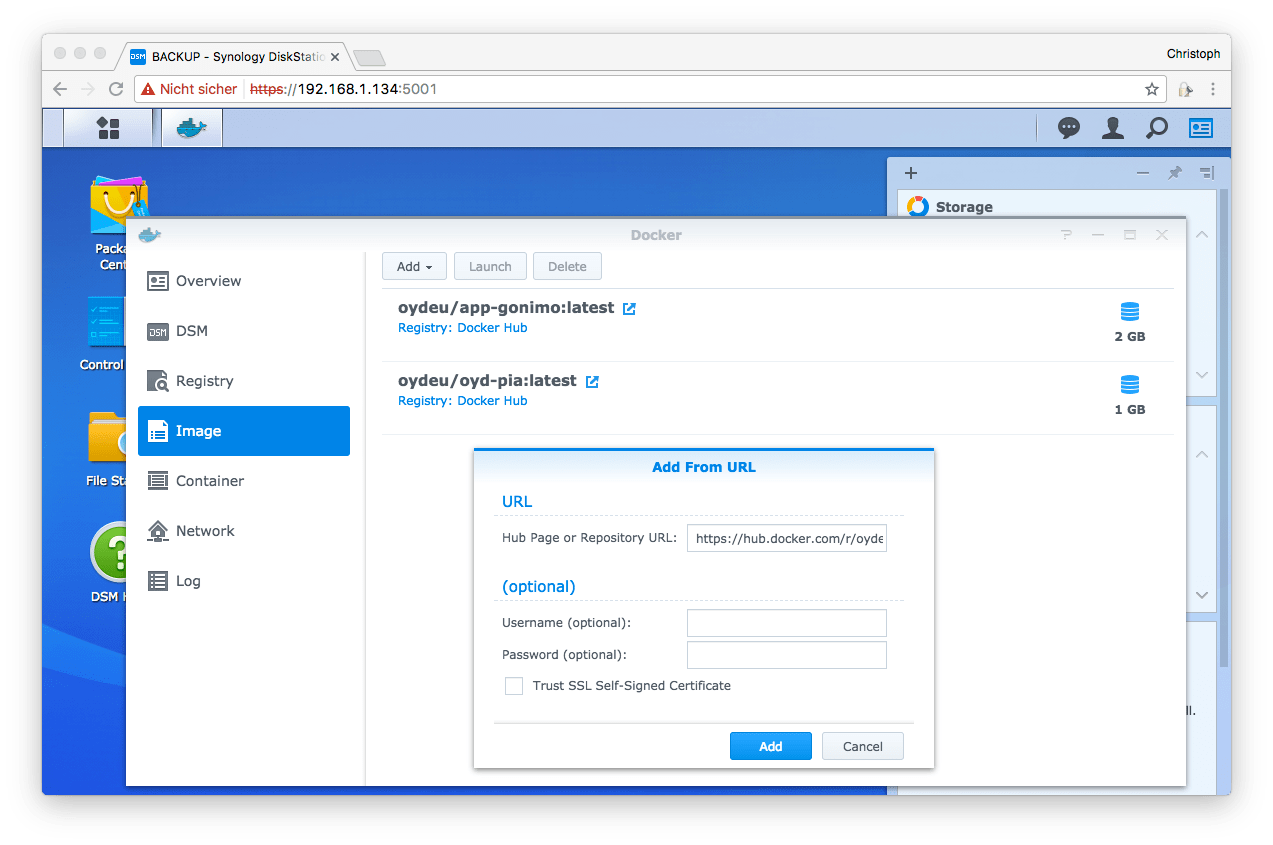
Task: Click the Docker whale taskbar icon
Action: 191,128
